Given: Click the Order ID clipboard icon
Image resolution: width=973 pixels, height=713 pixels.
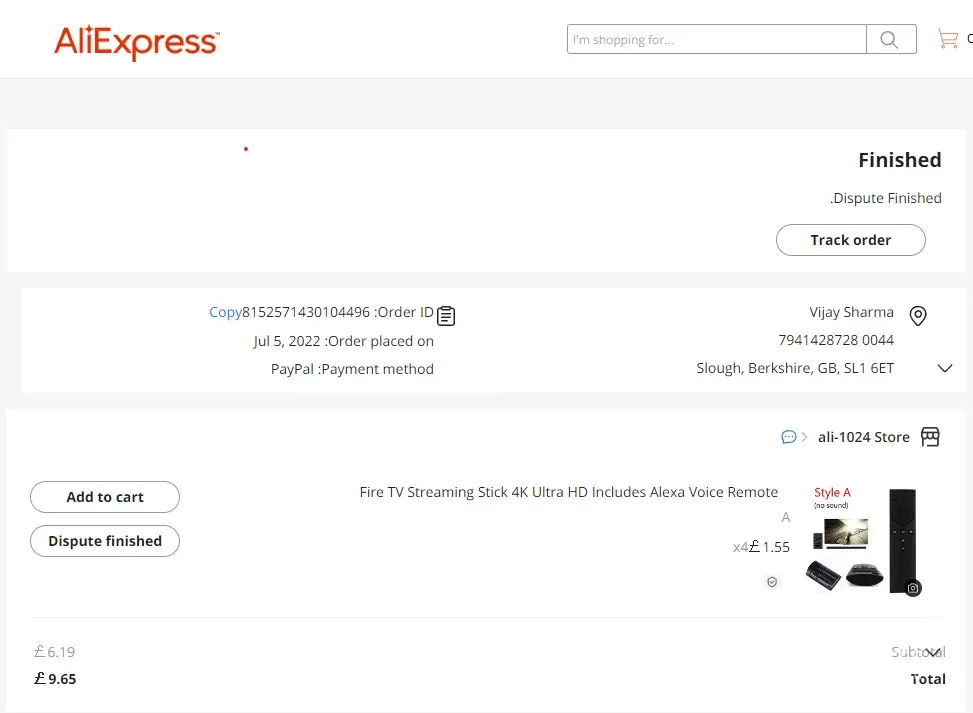Looking at the screenshot, I should click(446, 315).
